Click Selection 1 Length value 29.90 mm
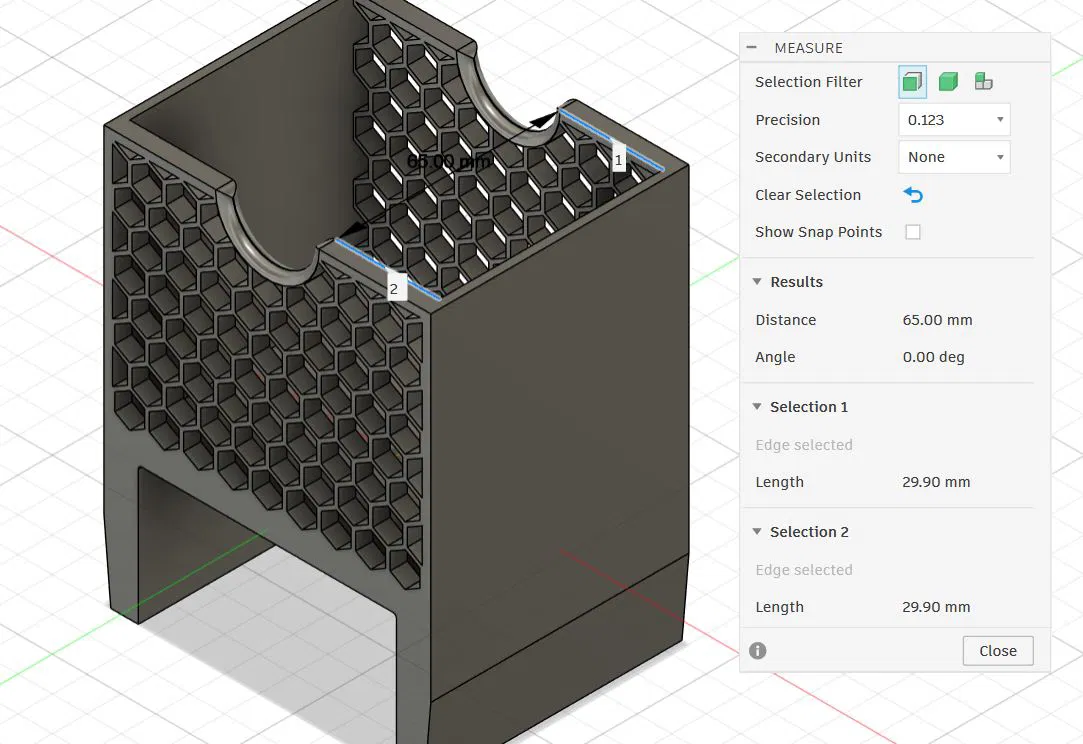 point(936,482)
